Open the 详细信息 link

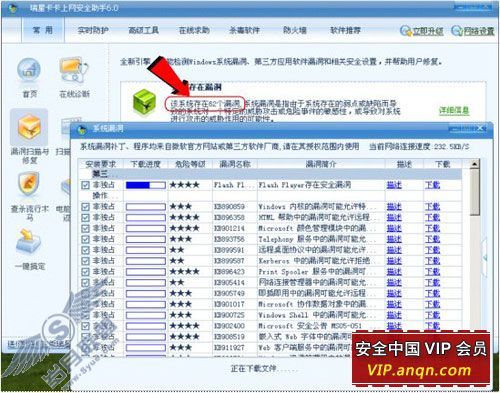[x=454, y=110]
